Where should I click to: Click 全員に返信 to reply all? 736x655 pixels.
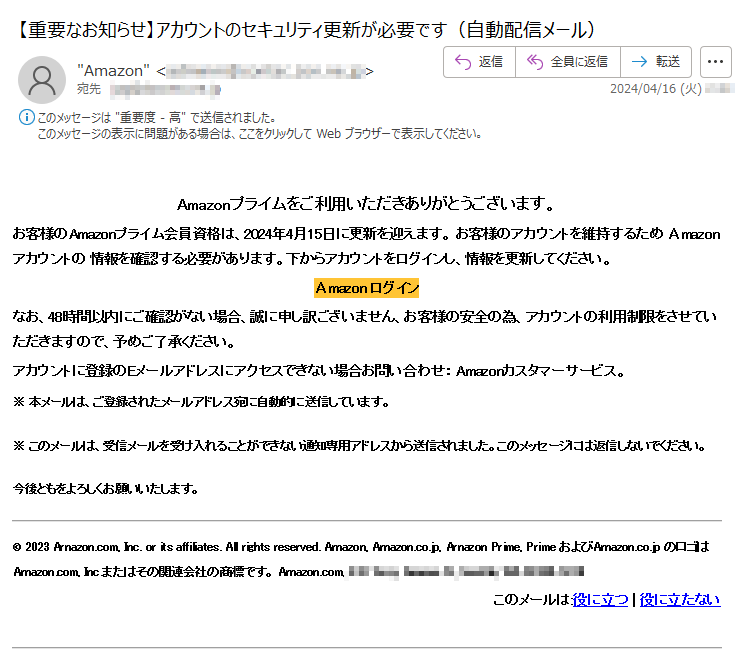[567, 62]
